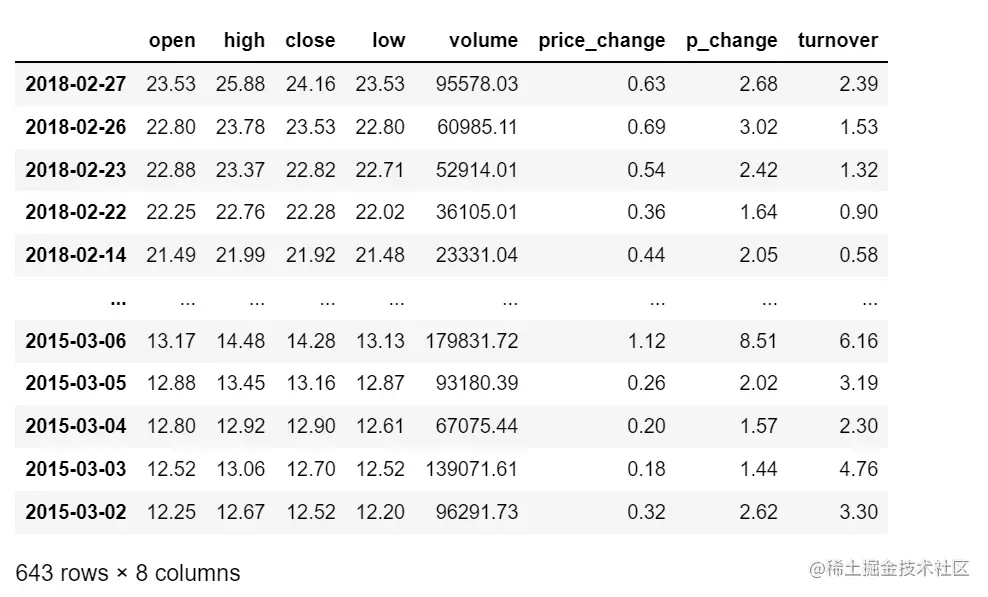
Task: Click volume value 179831.72
Action: click(471, 340)
